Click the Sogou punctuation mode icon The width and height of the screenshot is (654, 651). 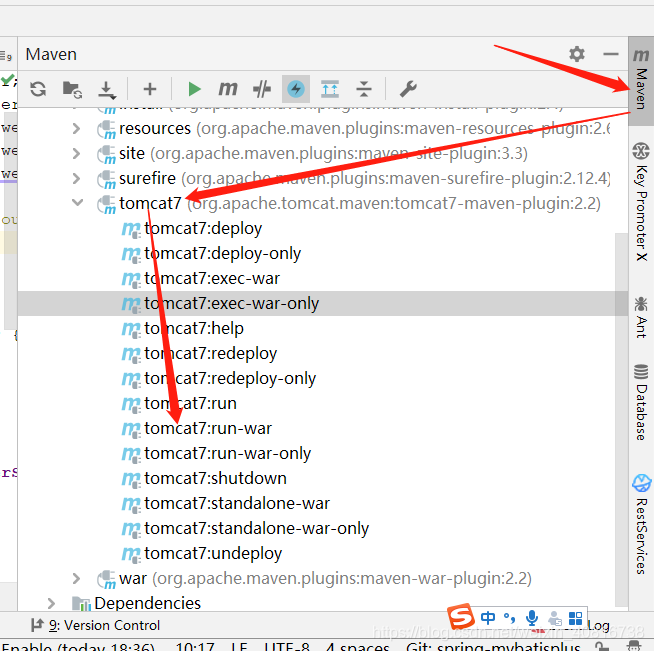click(509, 618)
